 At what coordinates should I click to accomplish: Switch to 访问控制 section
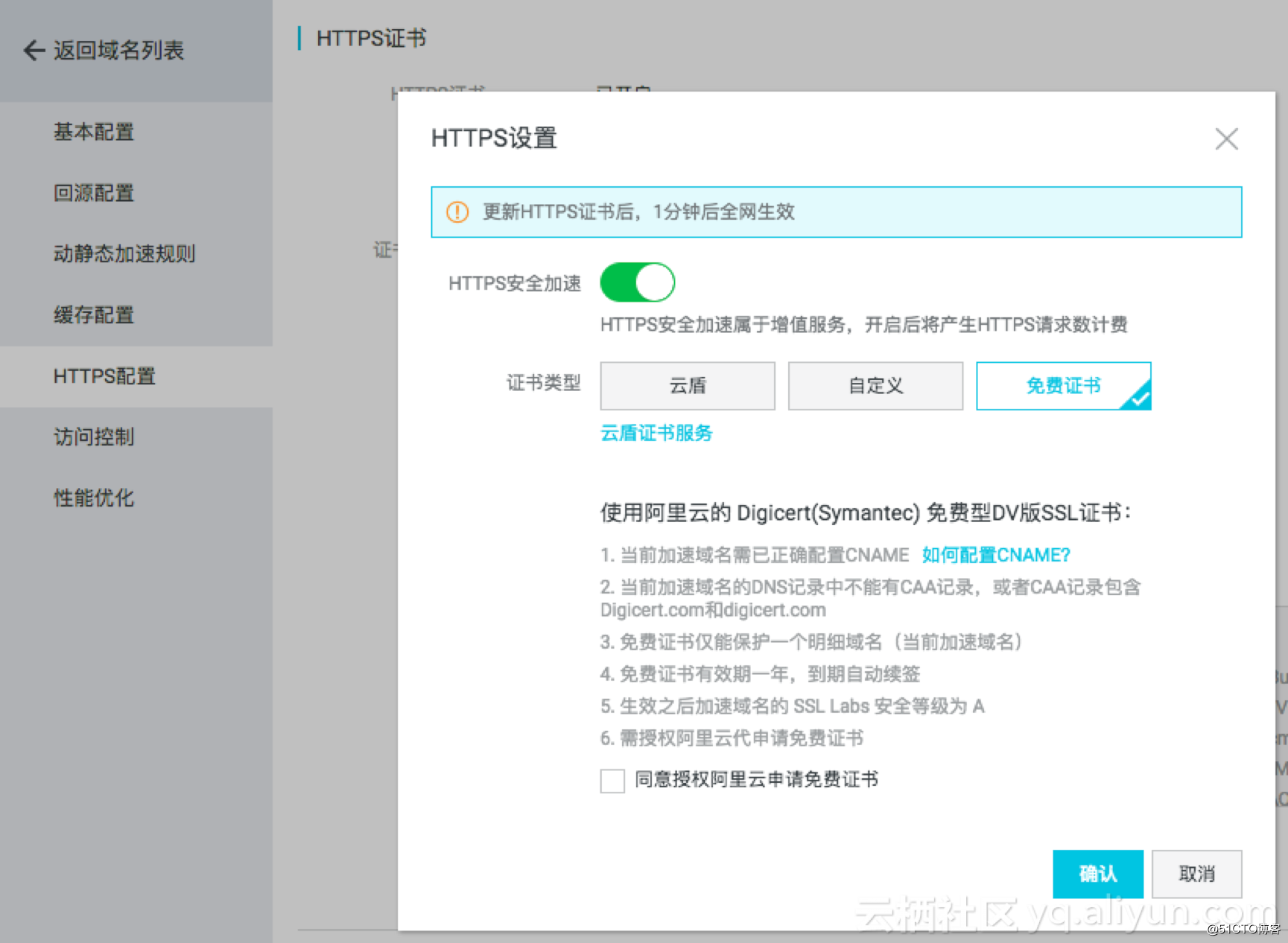[92, 437]
